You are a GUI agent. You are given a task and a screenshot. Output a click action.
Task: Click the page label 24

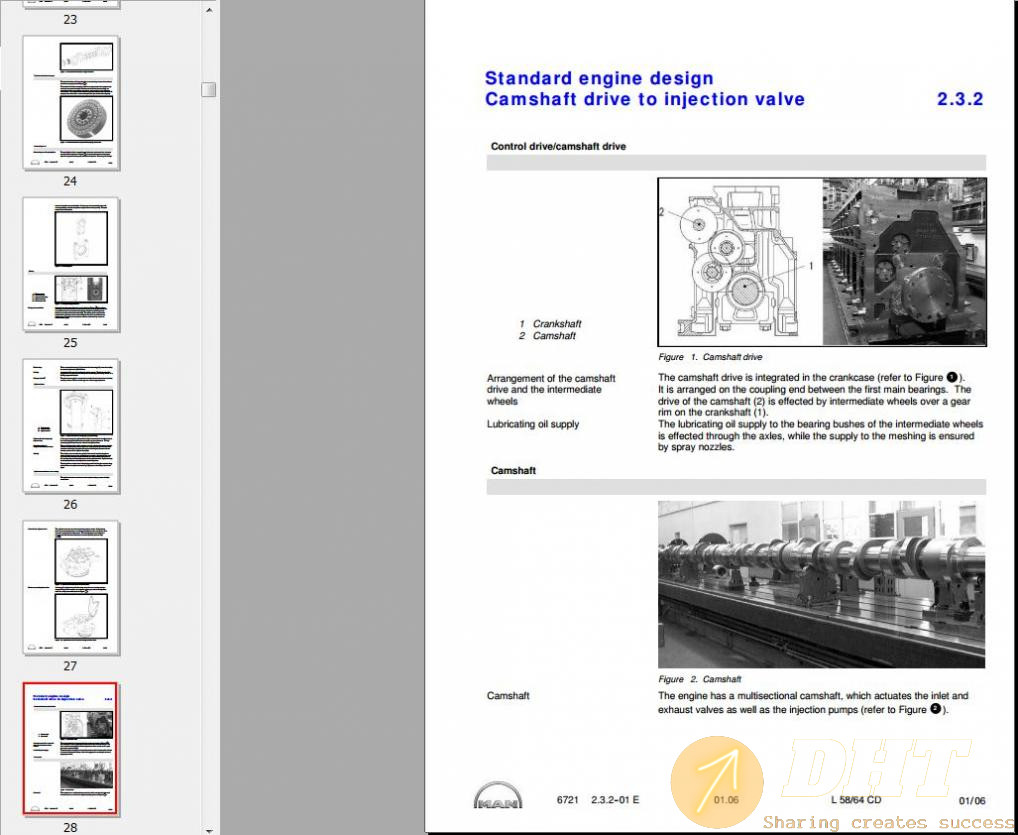(x=70, y=181)
